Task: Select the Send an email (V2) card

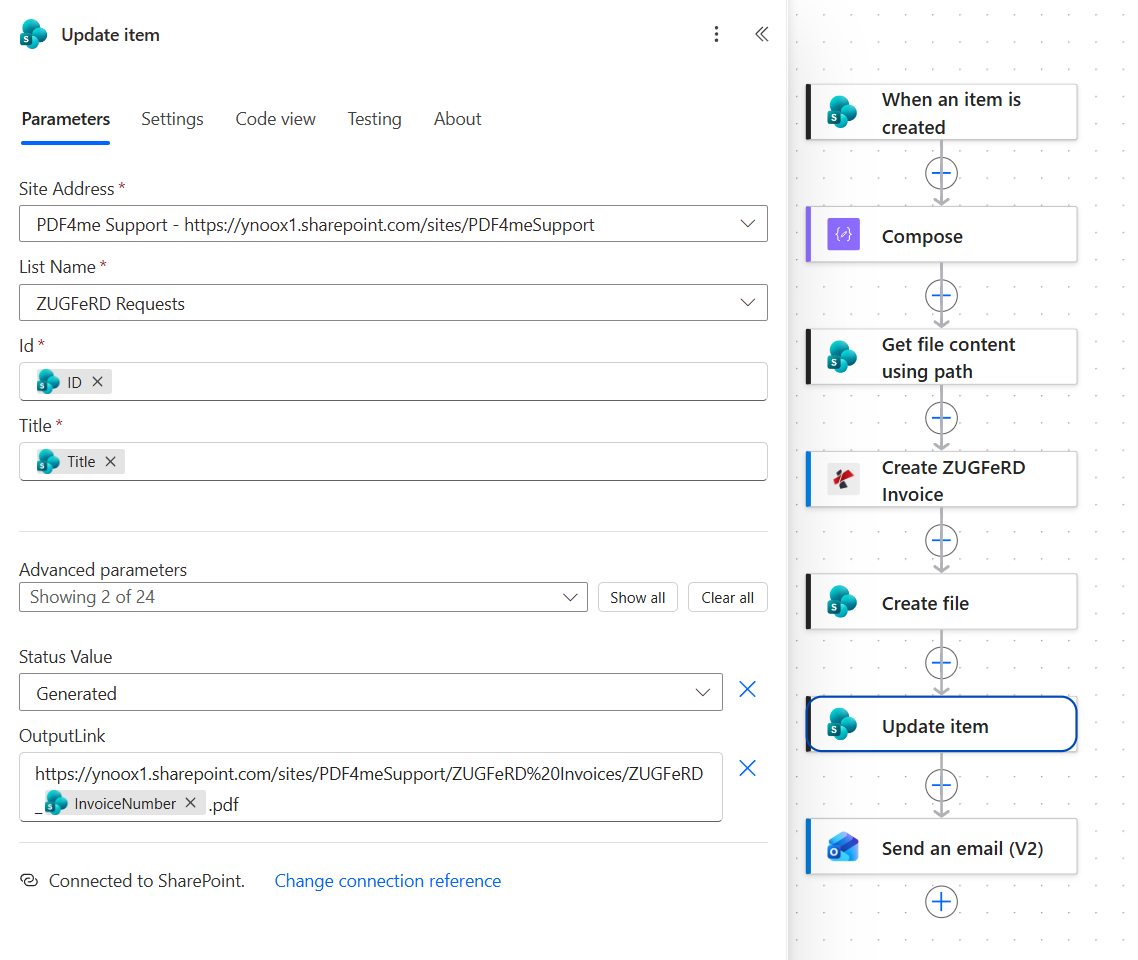Action: tap(941, 847)
